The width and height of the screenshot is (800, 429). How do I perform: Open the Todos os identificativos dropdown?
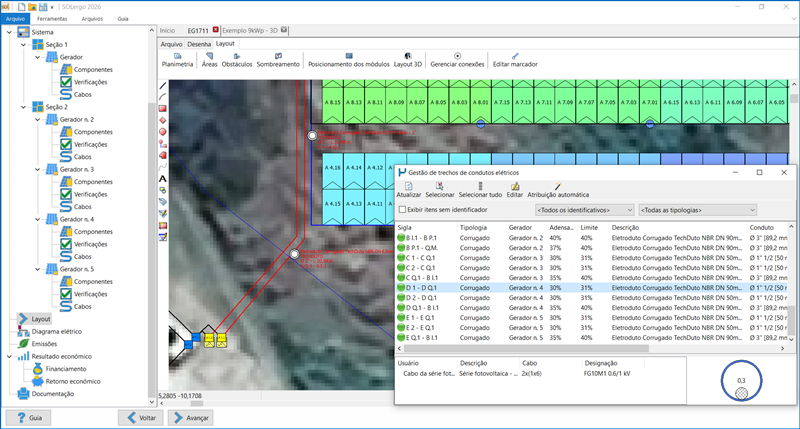tap(584, 211)
